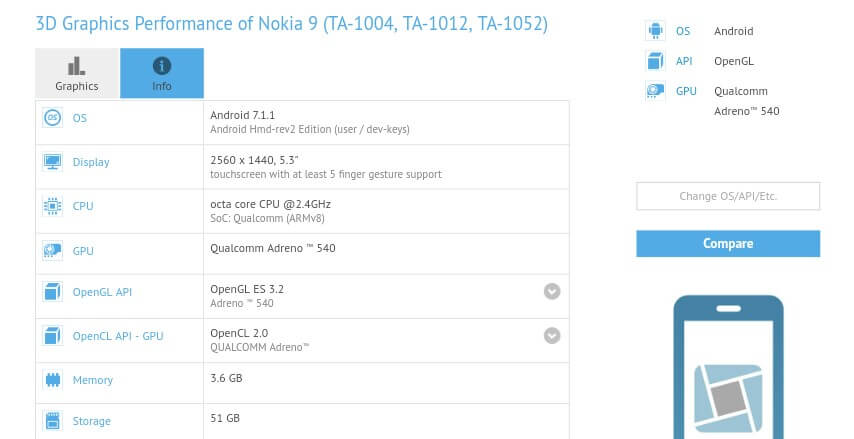Expand the OpenGL ES 3.2 details arrow

[552, 291]
